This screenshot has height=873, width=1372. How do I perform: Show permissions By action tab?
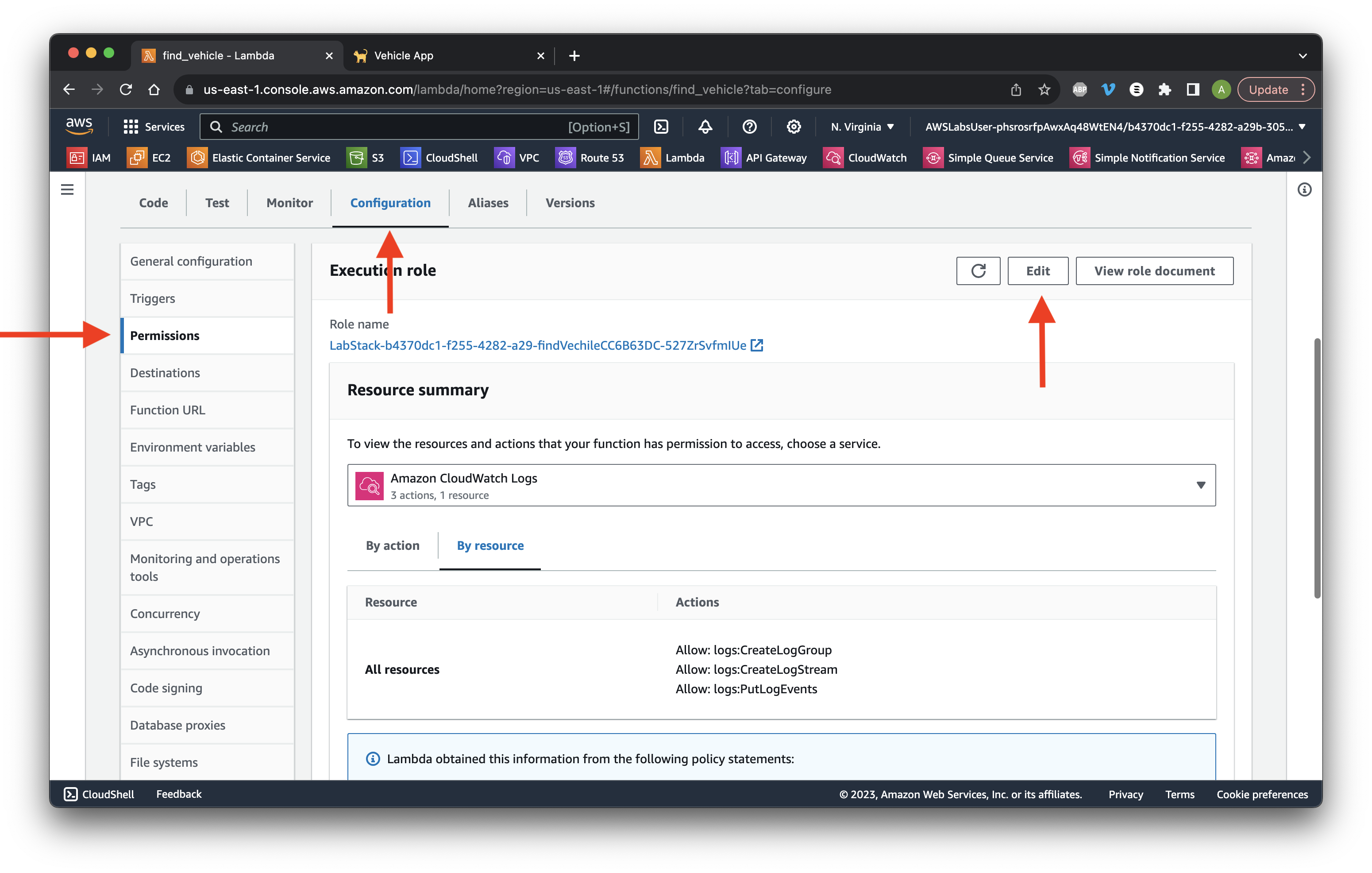point(393,545)
